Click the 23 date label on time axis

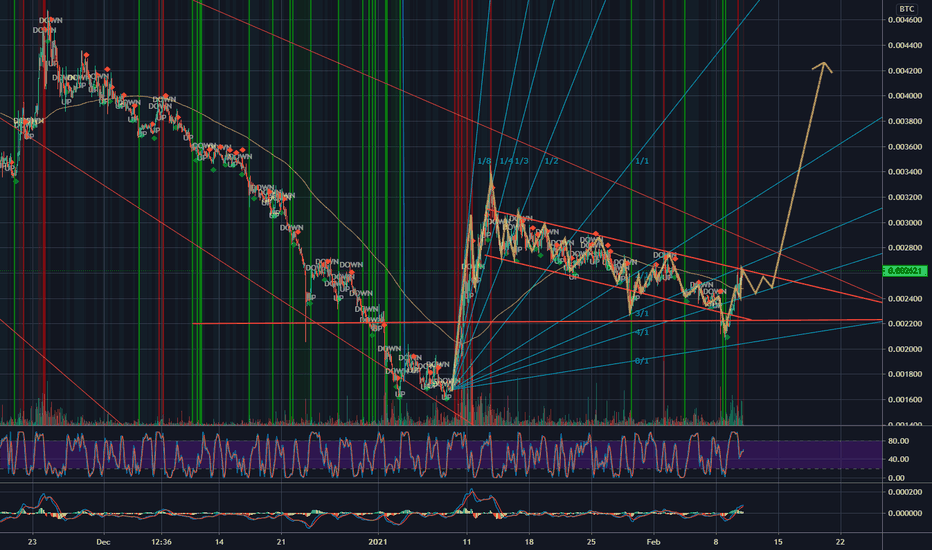(32, 542)
